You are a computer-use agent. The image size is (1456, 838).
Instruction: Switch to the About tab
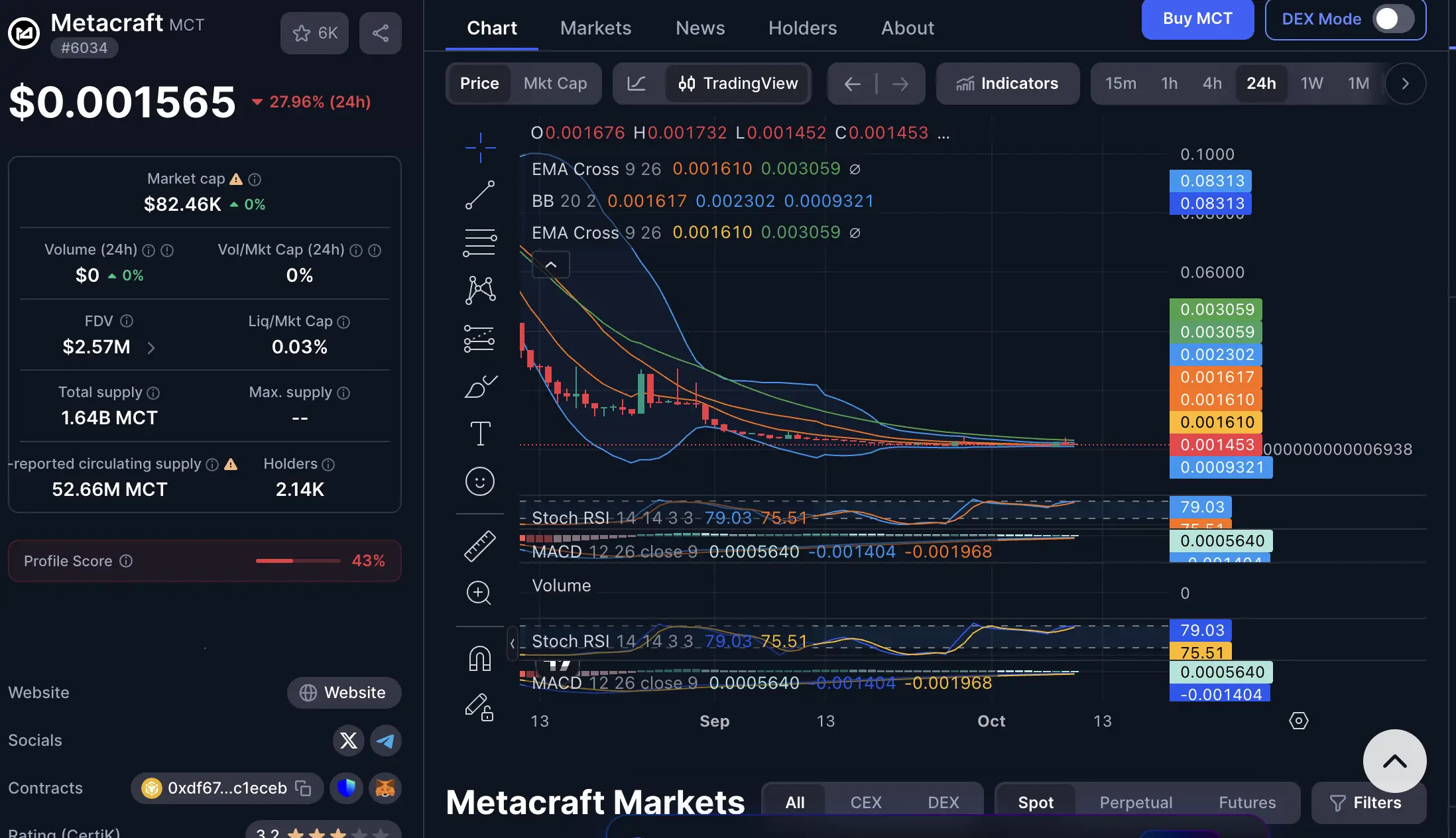click(x=907, y=28)
